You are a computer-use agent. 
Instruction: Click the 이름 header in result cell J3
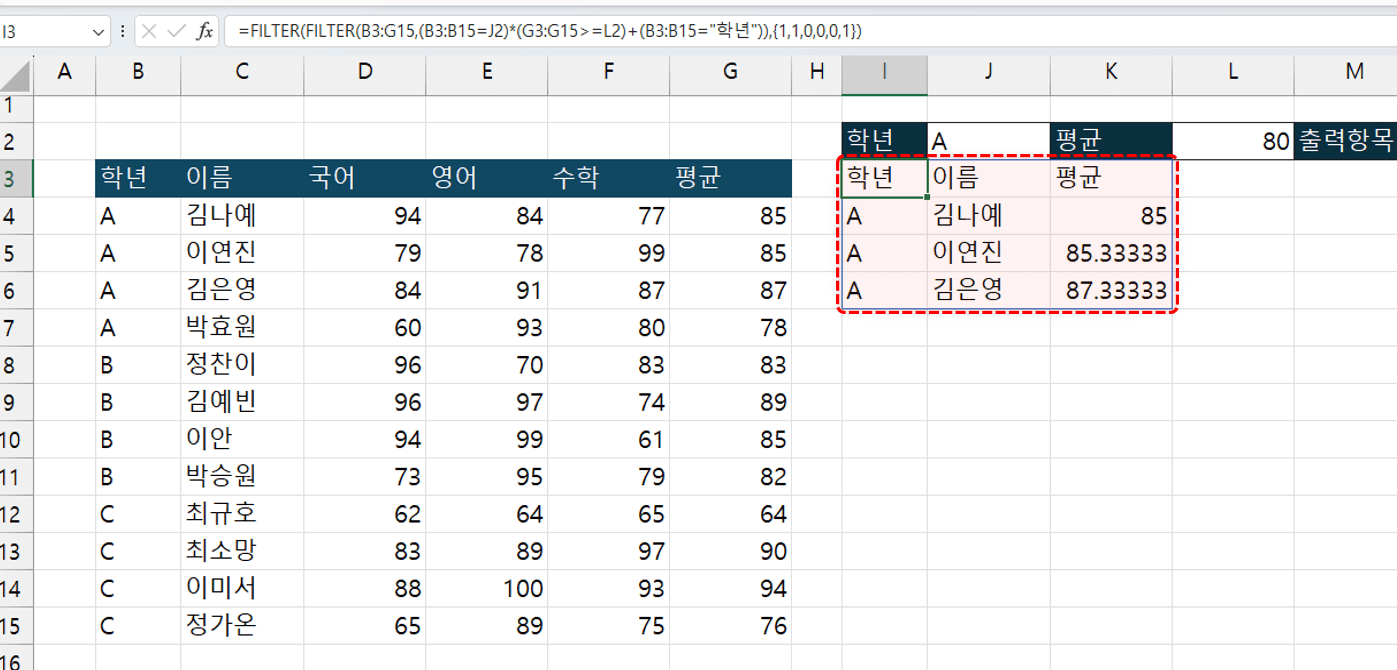click(988, 178)
